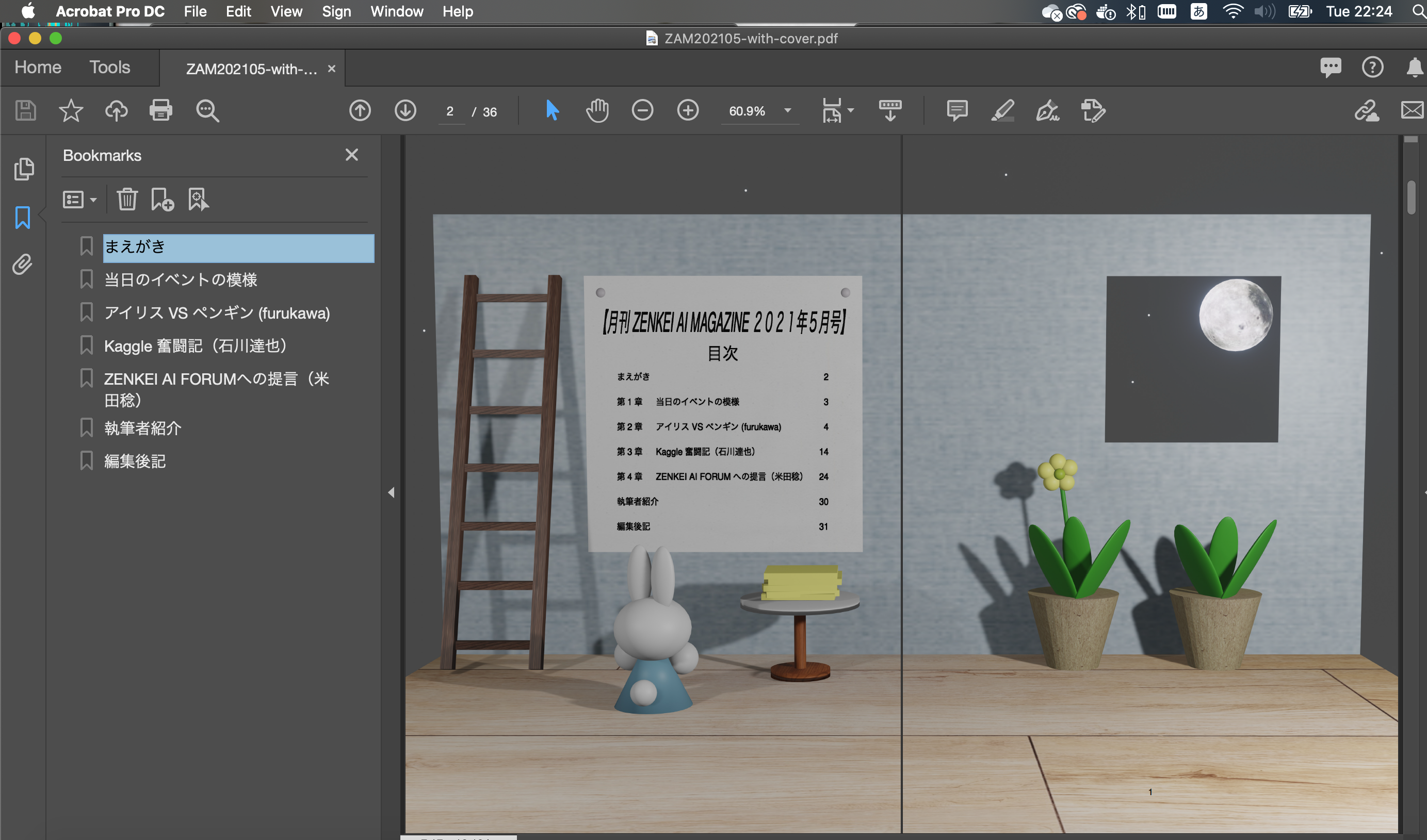Send the file by email envelope icon
Viewport: 1427px width, 840px height.
[1412, 110]
